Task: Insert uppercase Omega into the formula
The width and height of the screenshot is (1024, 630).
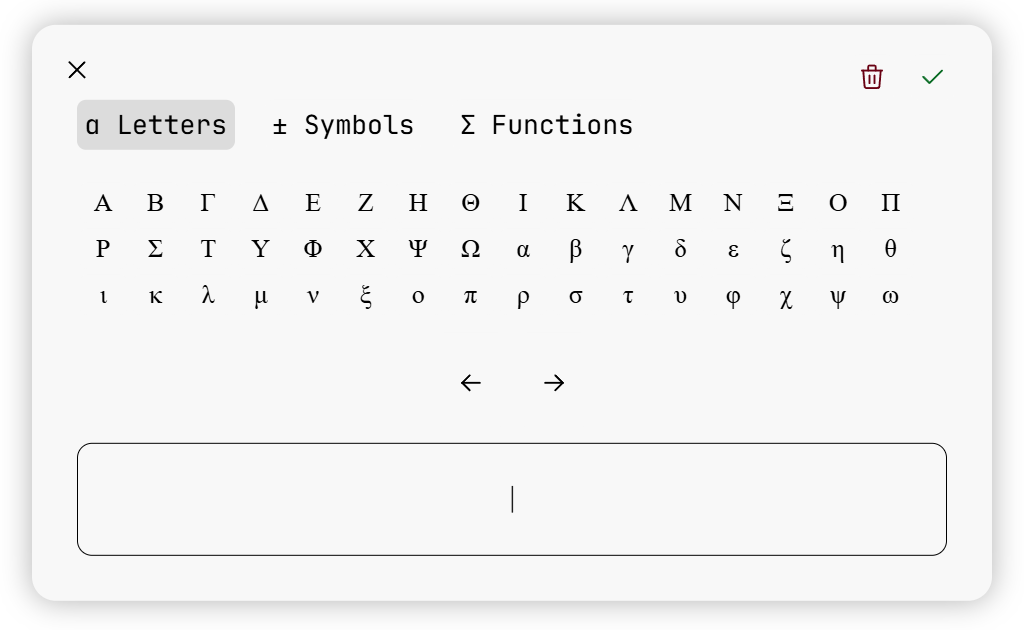Action: [x=470, y=250]
